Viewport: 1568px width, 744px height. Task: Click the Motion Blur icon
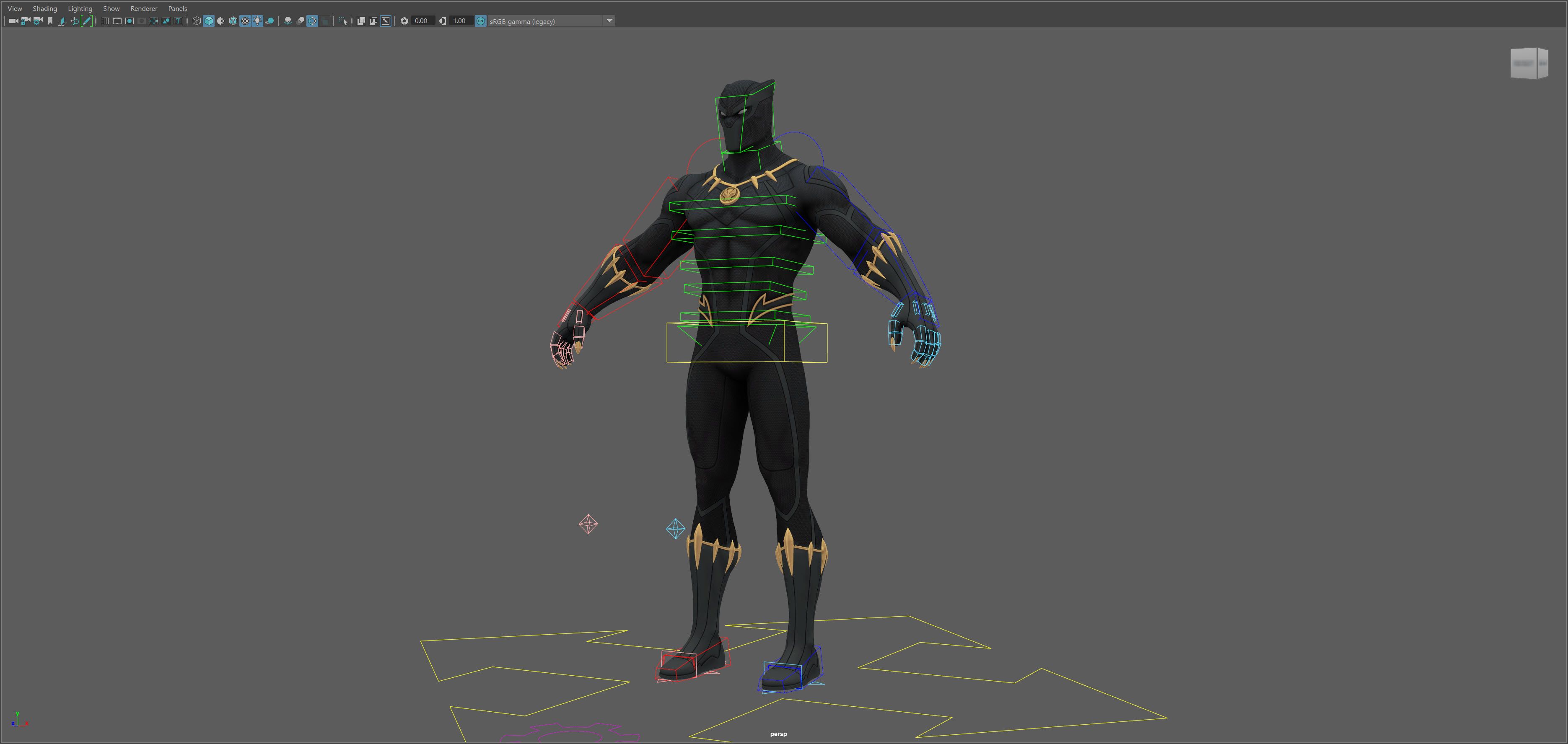click(x=300, y=21)
